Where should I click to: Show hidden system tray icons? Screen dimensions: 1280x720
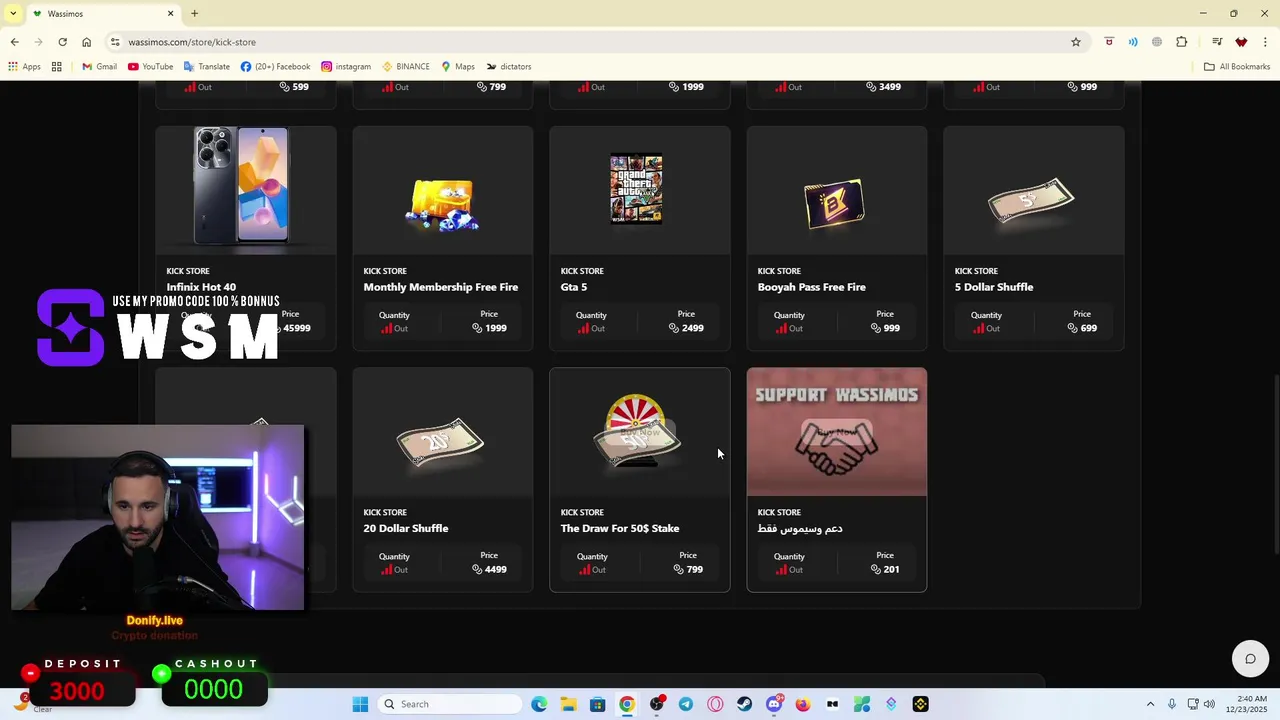point(1150,704)
